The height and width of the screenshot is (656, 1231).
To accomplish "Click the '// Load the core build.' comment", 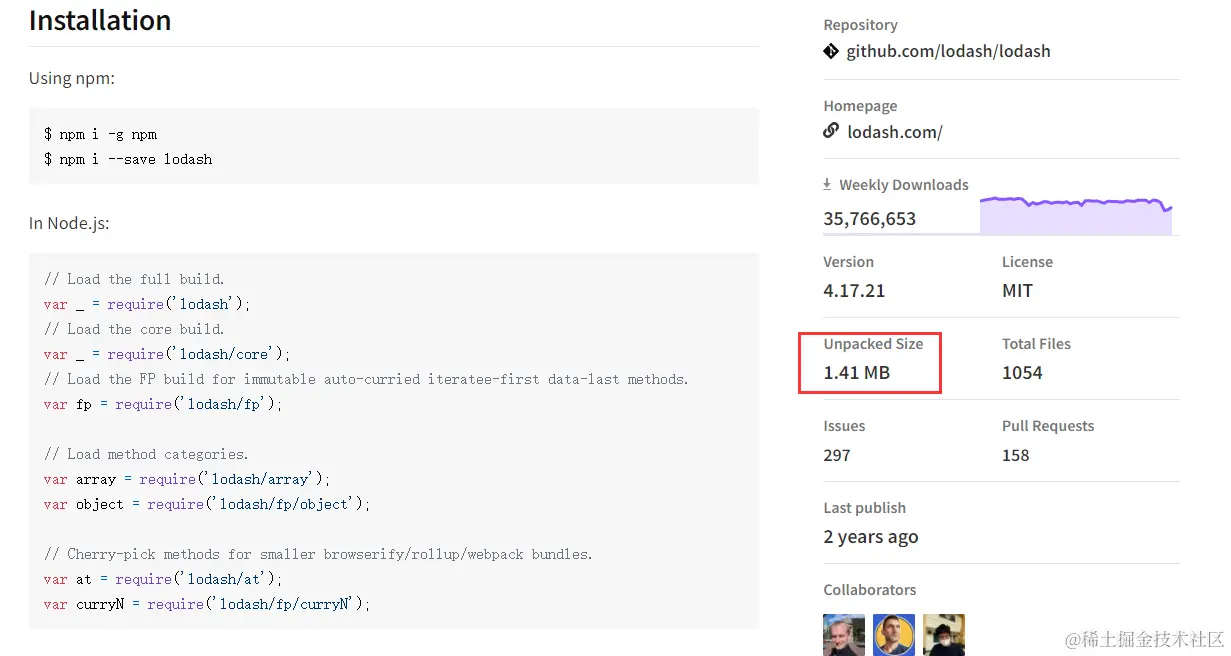I will click(134, 329).
